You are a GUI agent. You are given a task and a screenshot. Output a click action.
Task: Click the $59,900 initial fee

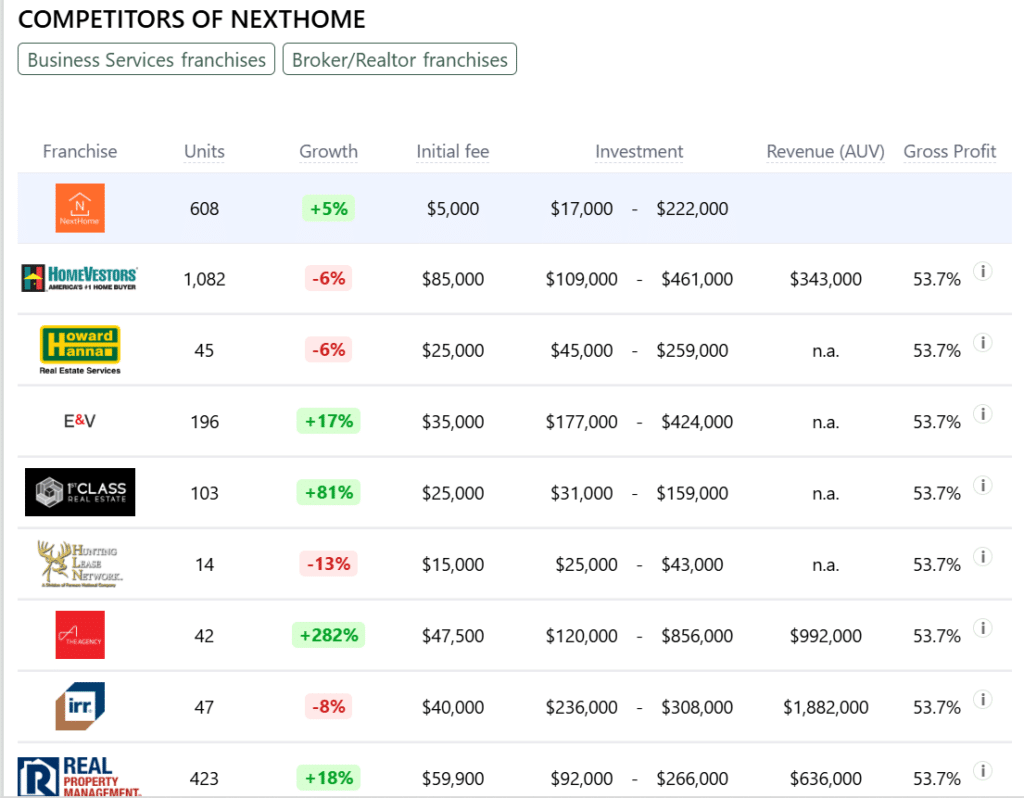pyautogui.click(x=453, y=778)
